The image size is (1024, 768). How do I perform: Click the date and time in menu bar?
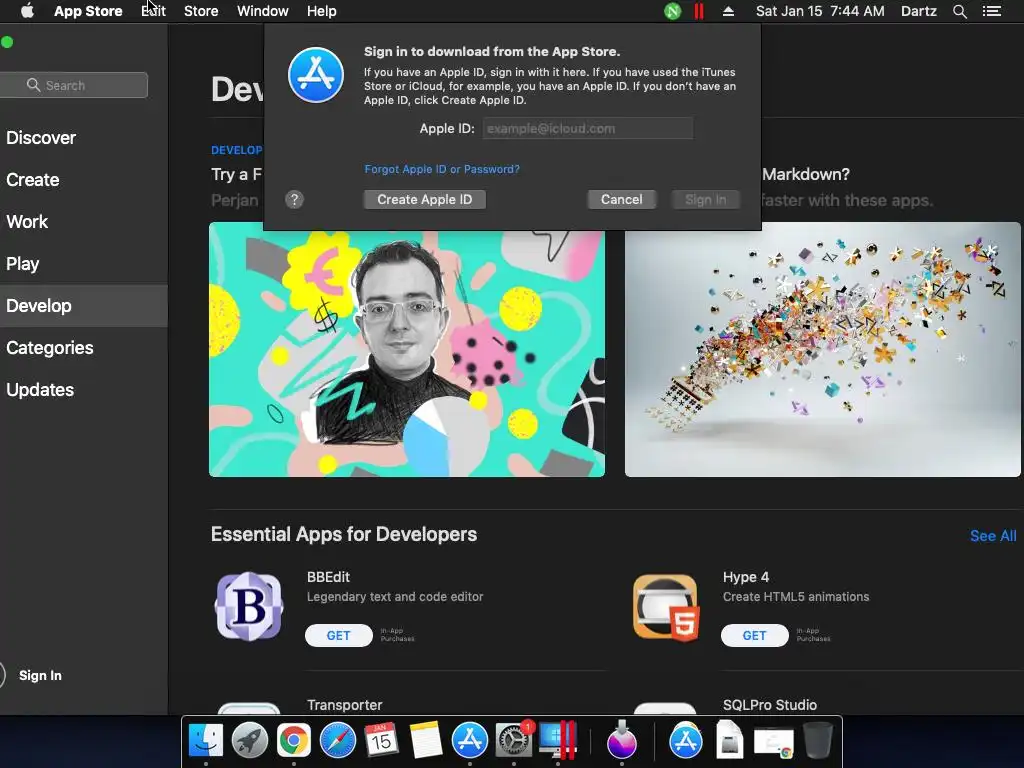coord(820,11)
